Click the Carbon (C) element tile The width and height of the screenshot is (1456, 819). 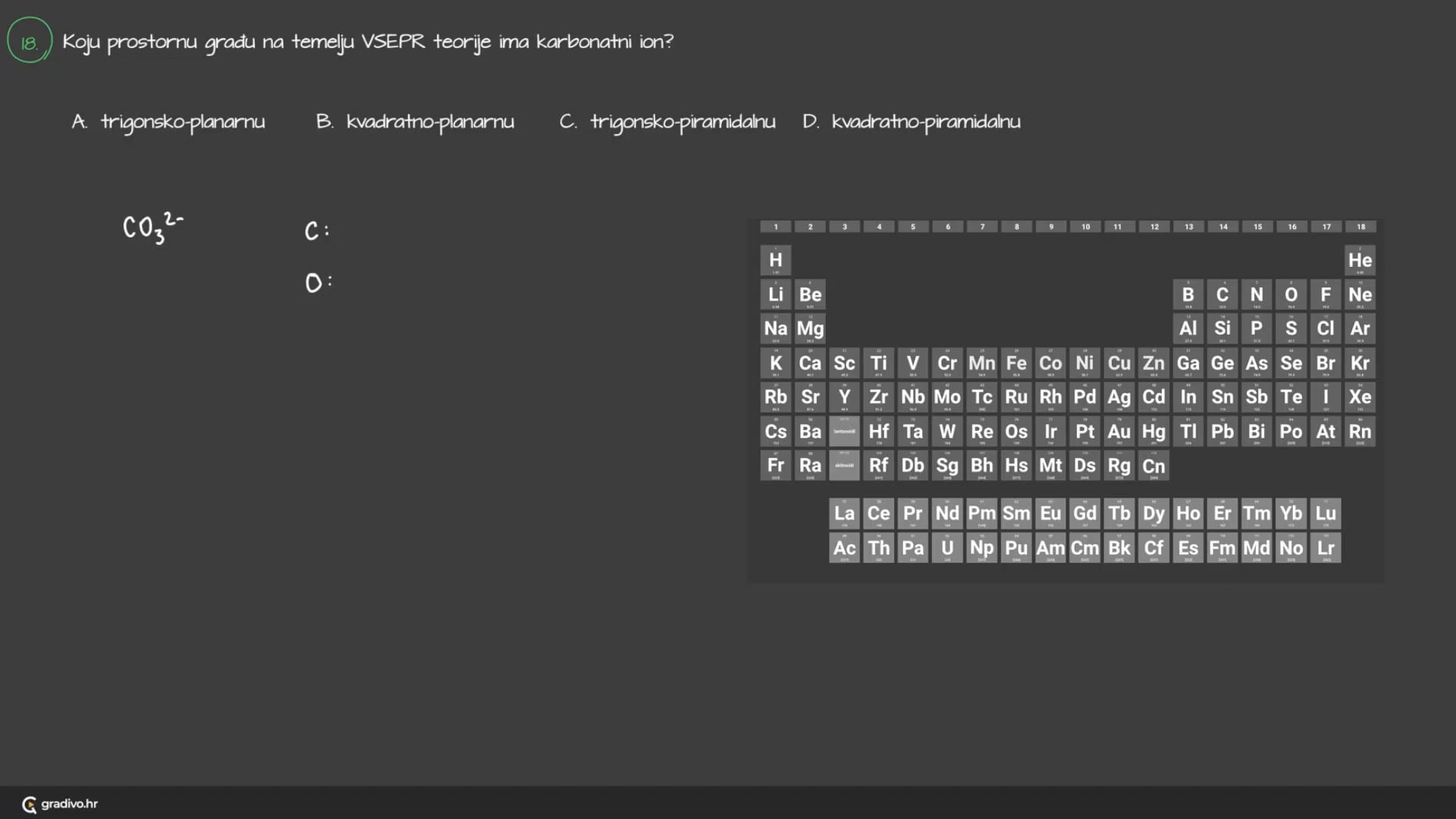point(1222,295)
